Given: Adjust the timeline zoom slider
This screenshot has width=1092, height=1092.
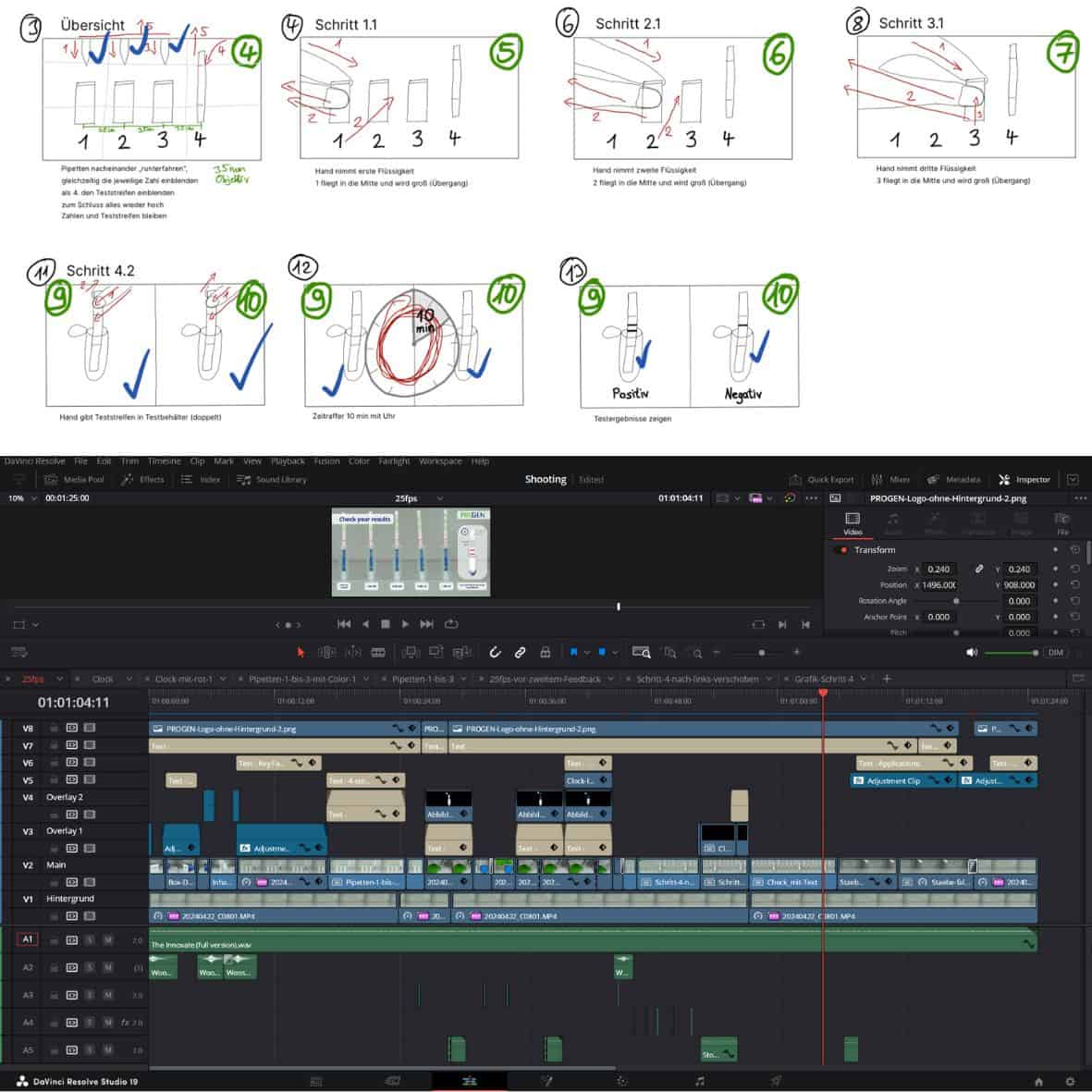Looking at the screenshot, I should 761,652.
